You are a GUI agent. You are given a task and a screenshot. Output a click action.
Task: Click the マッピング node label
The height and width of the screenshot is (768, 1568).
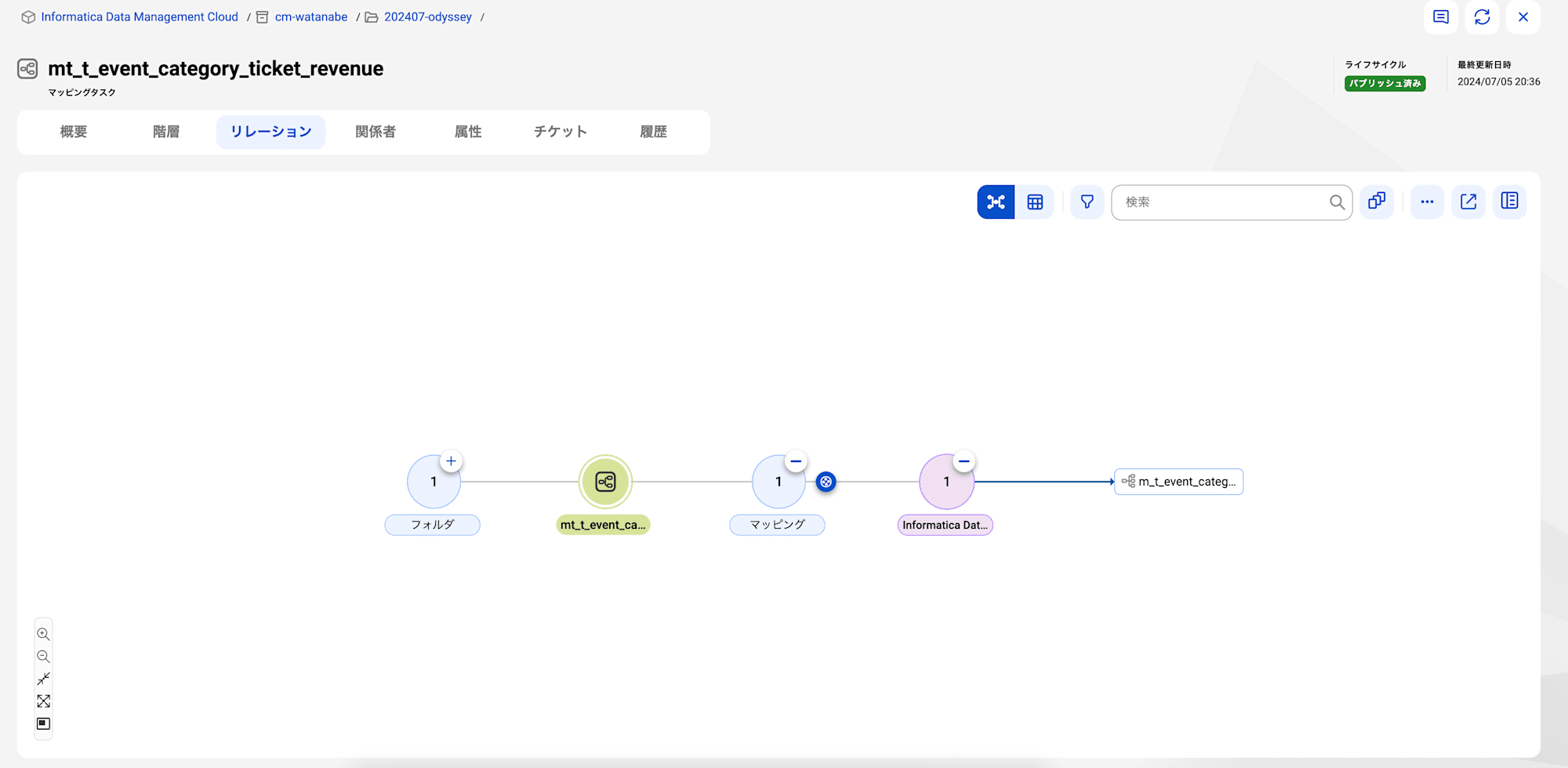[x=777, y=525]
